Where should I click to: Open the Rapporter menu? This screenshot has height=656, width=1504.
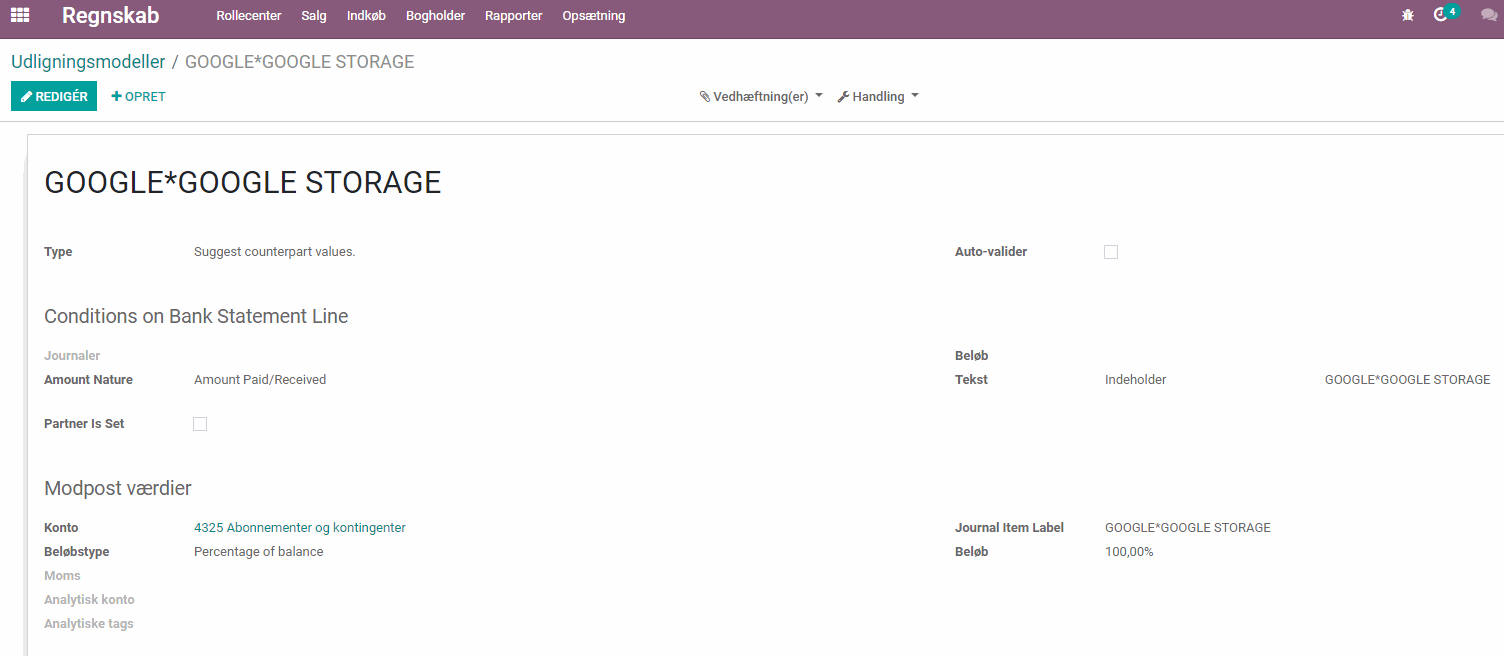coord(514,16)
